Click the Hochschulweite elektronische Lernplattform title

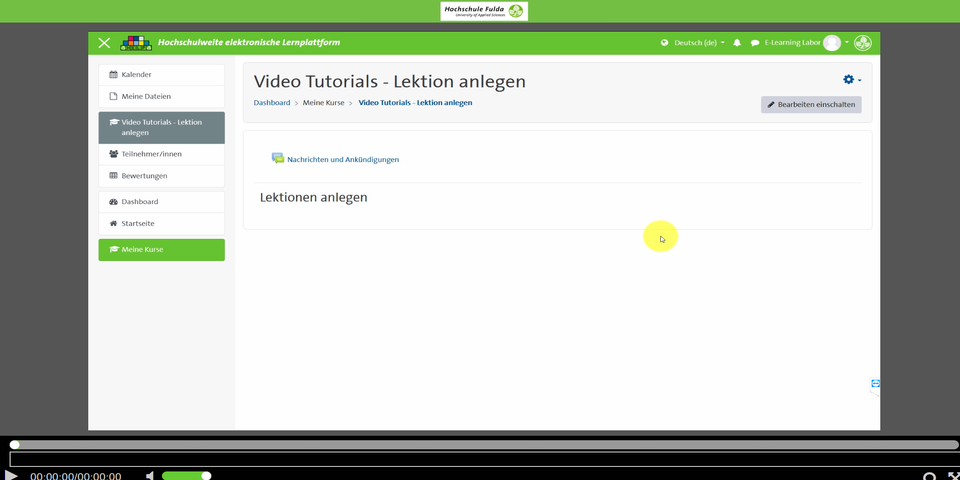pyautogui.click(x=249, y=43)
